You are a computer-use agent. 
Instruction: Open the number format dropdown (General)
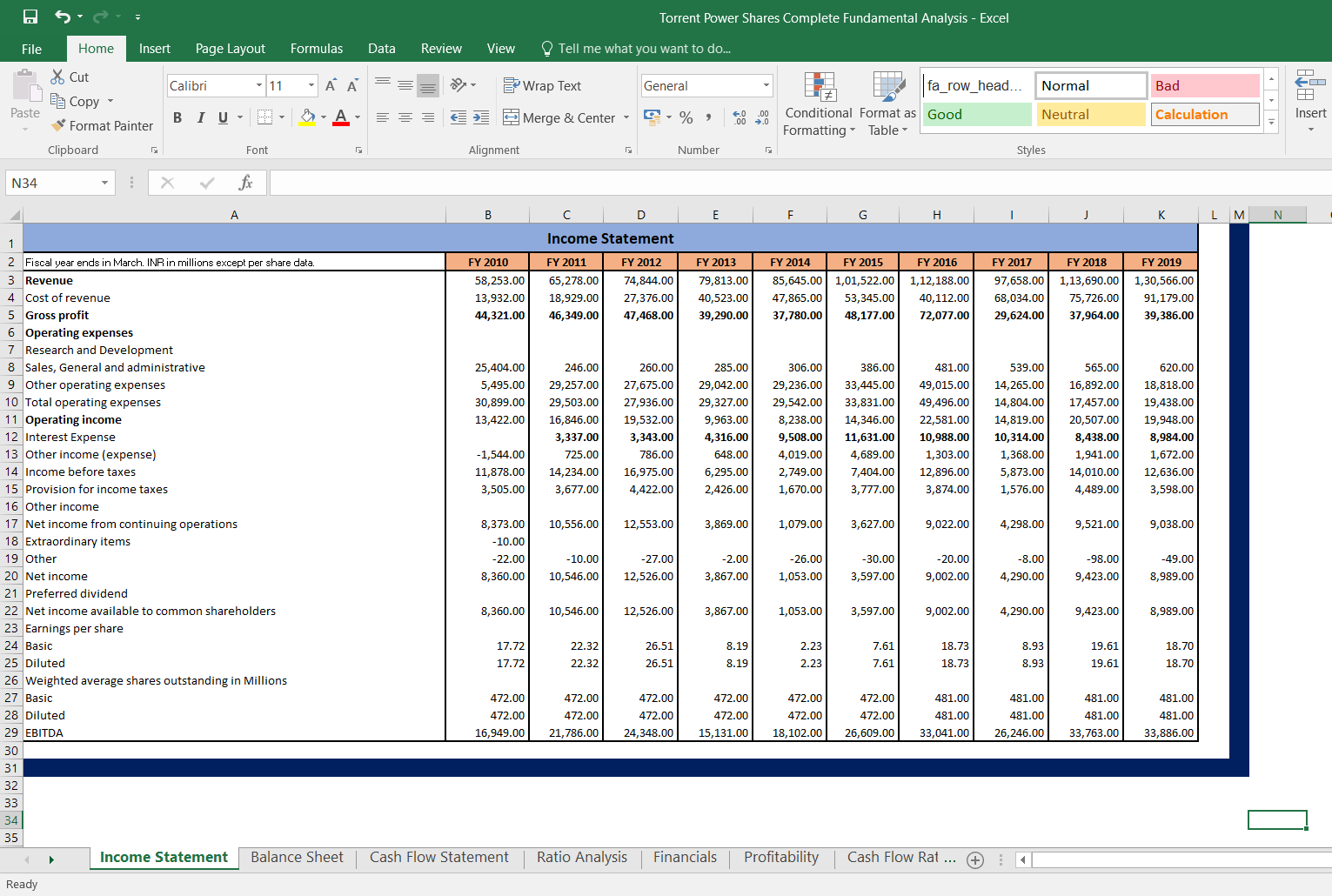(x=766, y=85)
